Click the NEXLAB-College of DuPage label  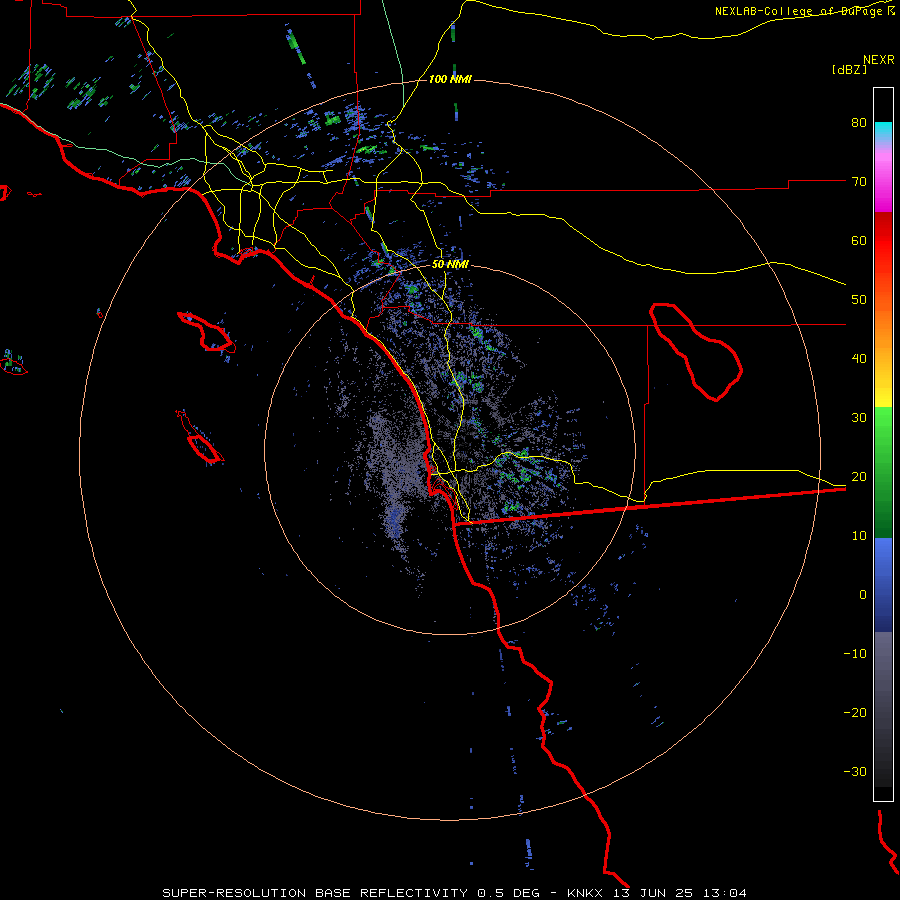pos(800,11)
